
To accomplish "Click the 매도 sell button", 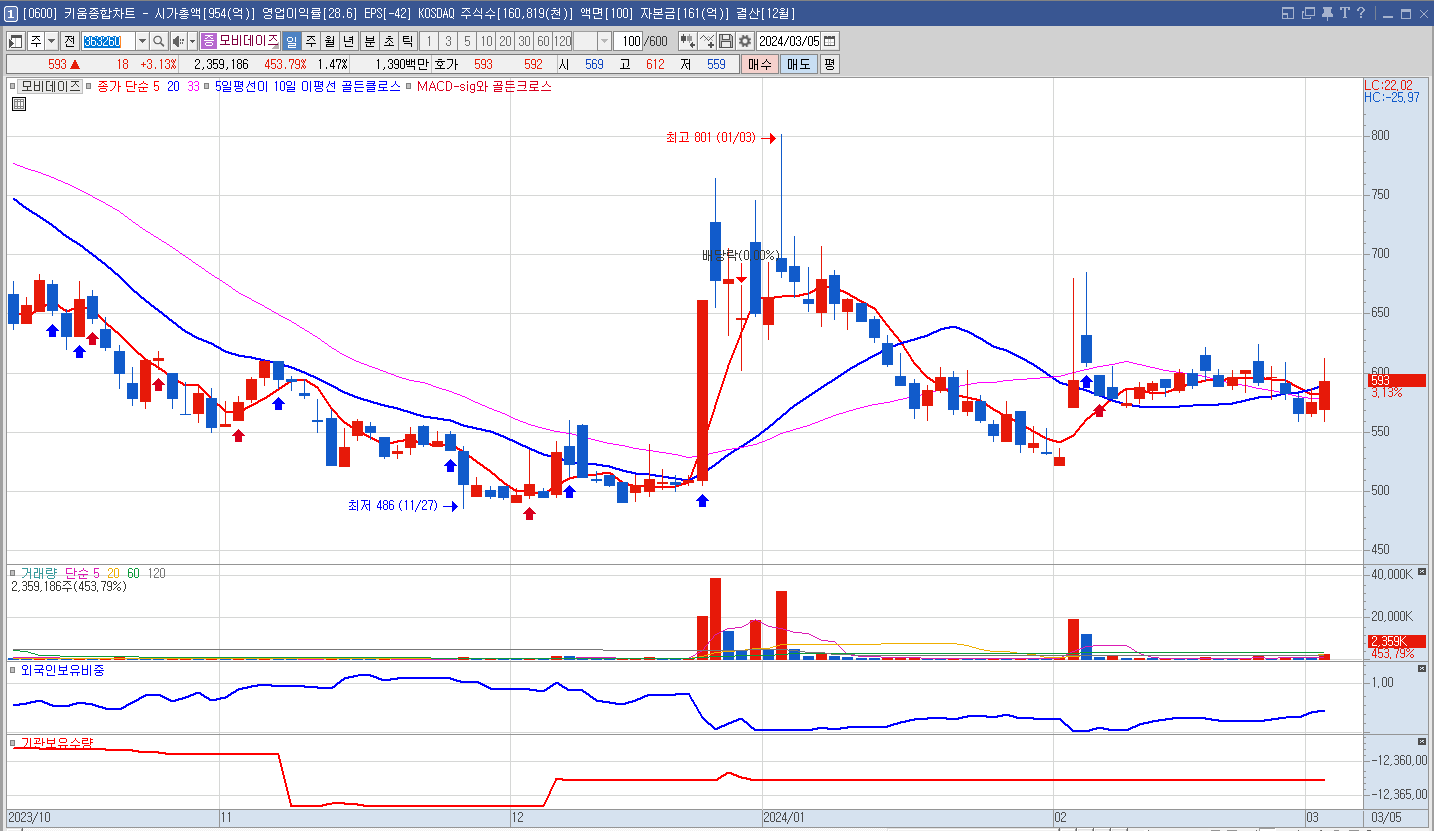I will point(799,64).
